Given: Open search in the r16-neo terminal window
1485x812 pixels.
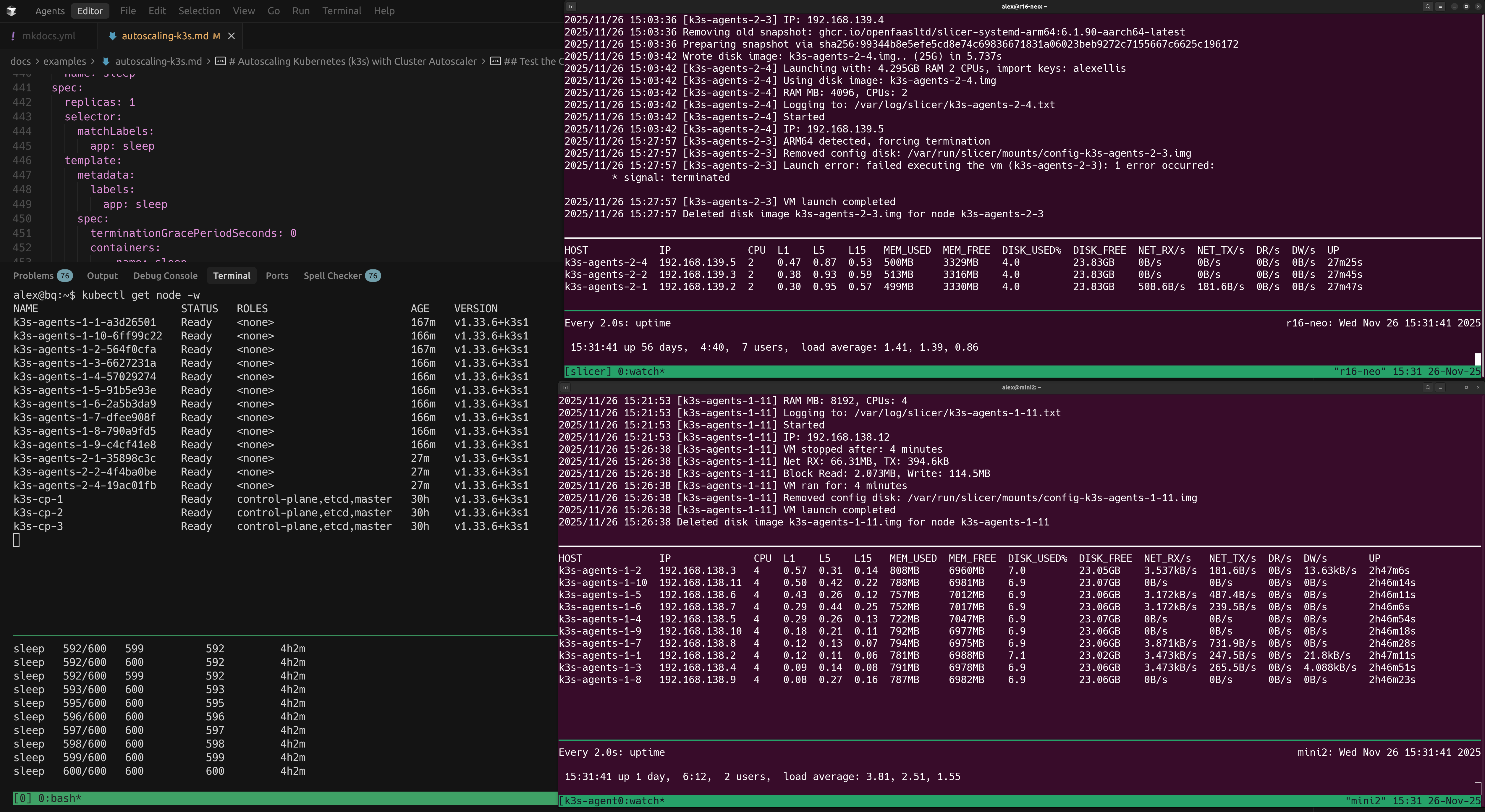Looking at the screenshot, I should [x=1427, y=6].
